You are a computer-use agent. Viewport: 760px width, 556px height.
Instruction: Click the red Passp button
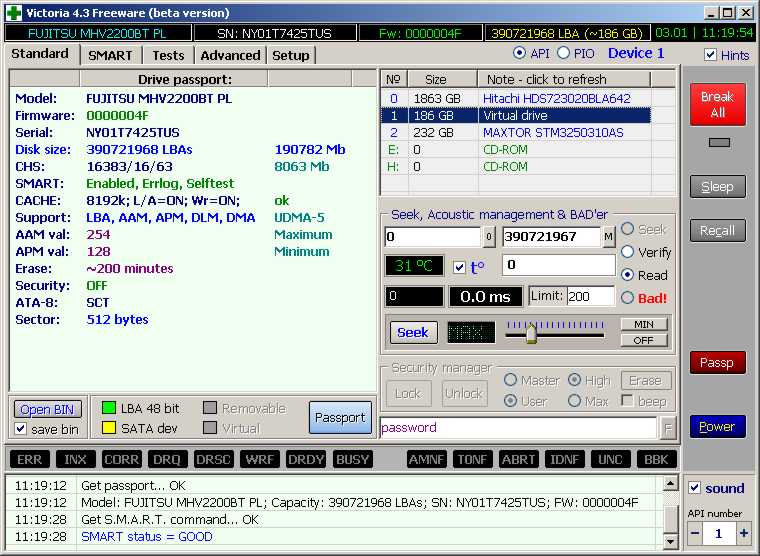tap(717, 363)
